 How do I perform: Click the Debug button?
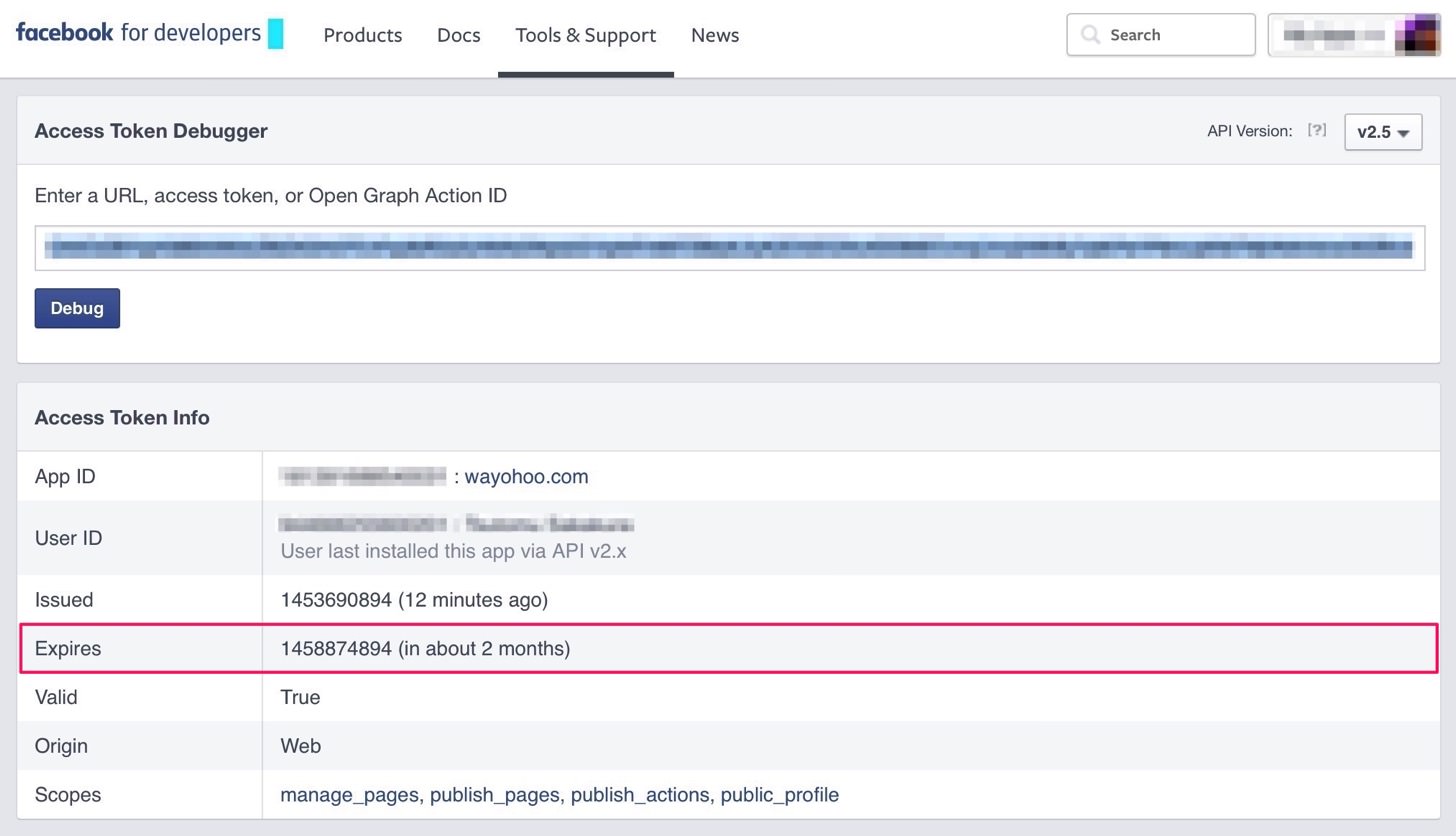point(77,308)
